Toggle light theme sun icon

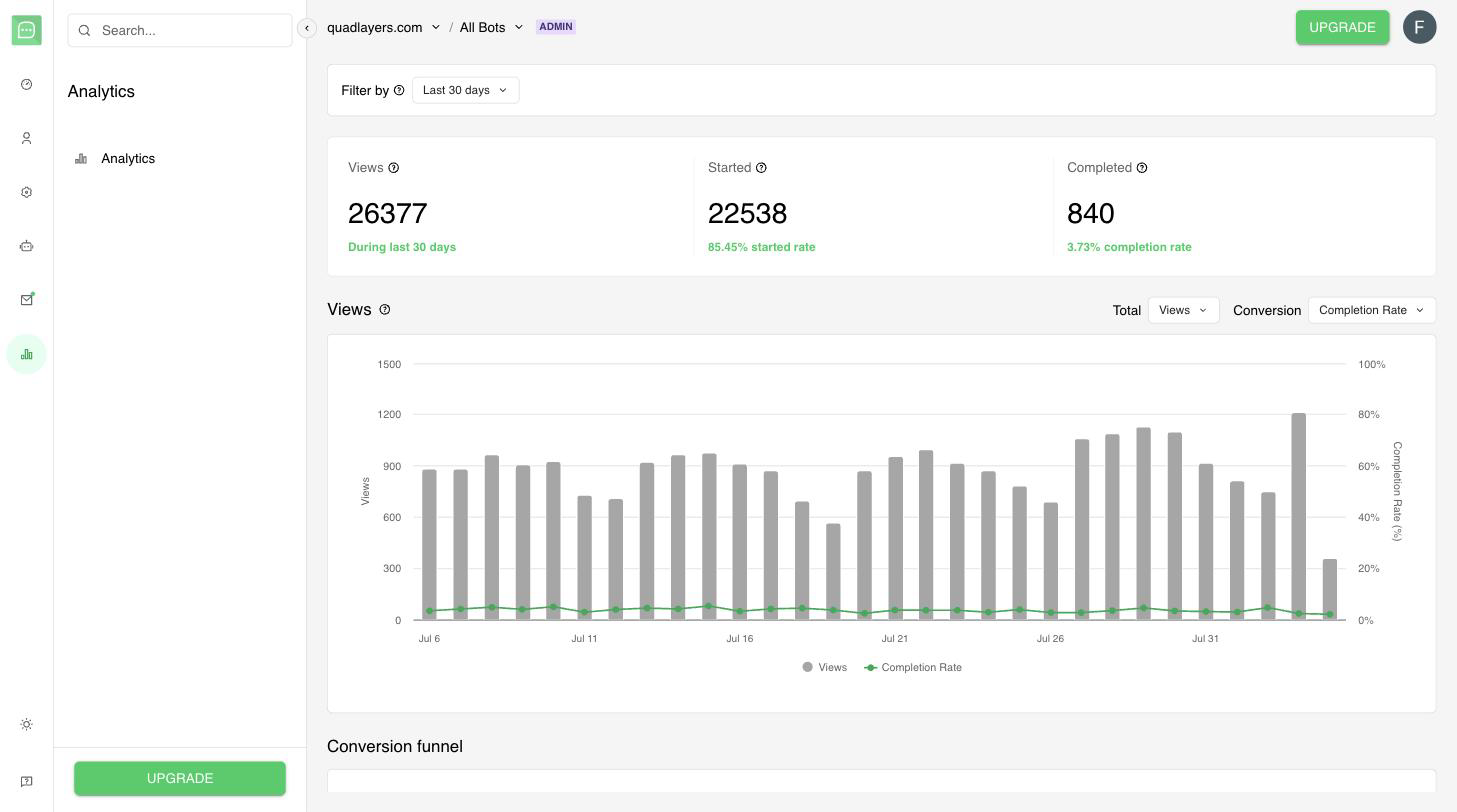pos(26,724)
